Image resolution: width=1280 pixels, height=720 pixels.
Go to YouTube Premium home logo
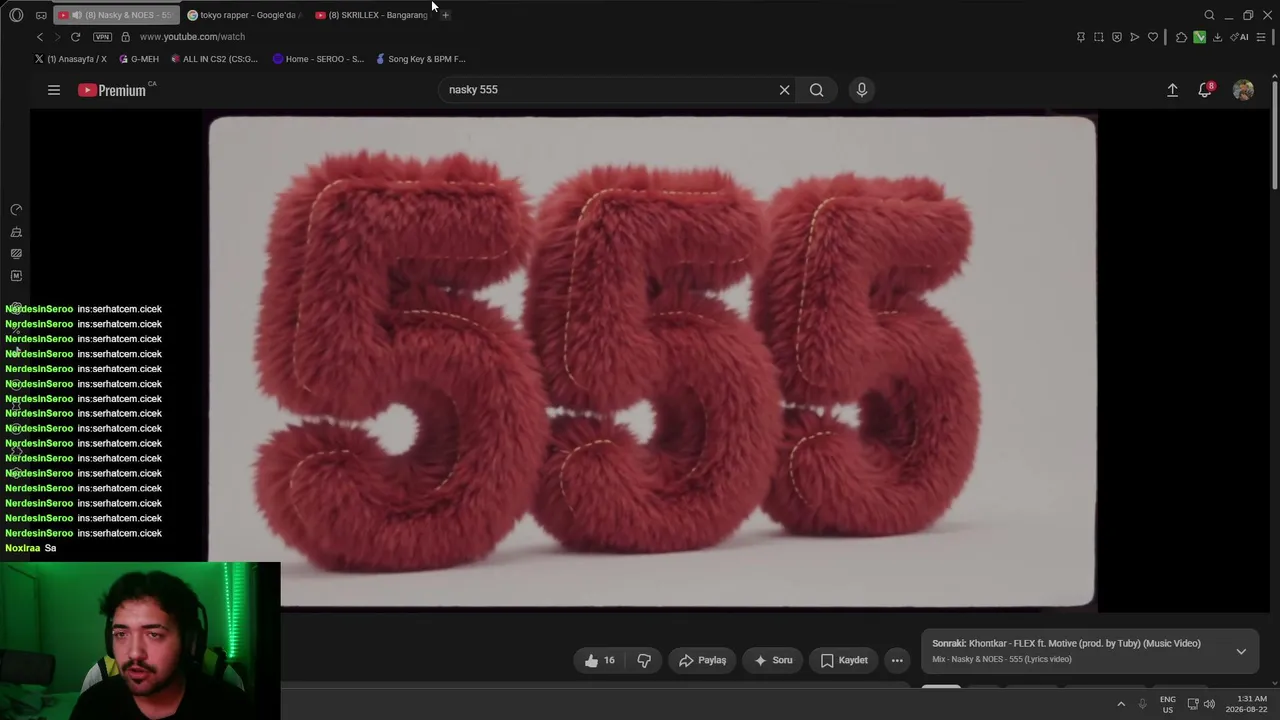tap(113, 90)
